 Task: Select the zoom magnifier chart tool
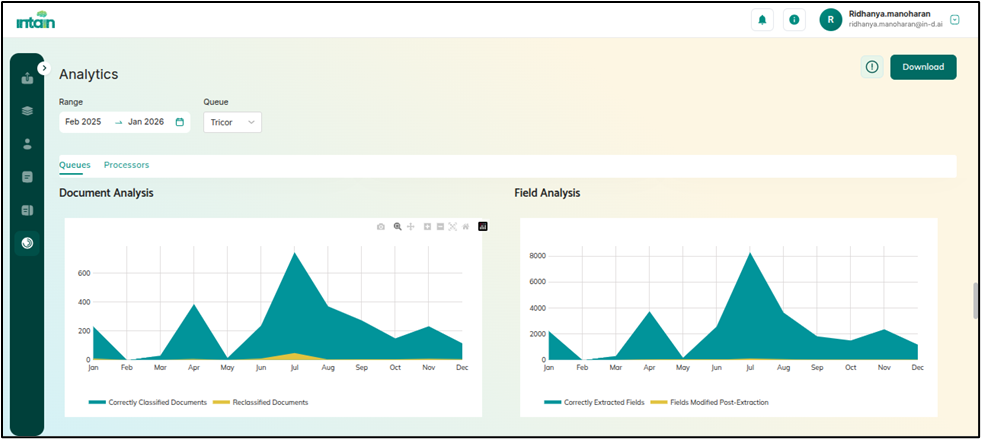[x=397, y=227]
